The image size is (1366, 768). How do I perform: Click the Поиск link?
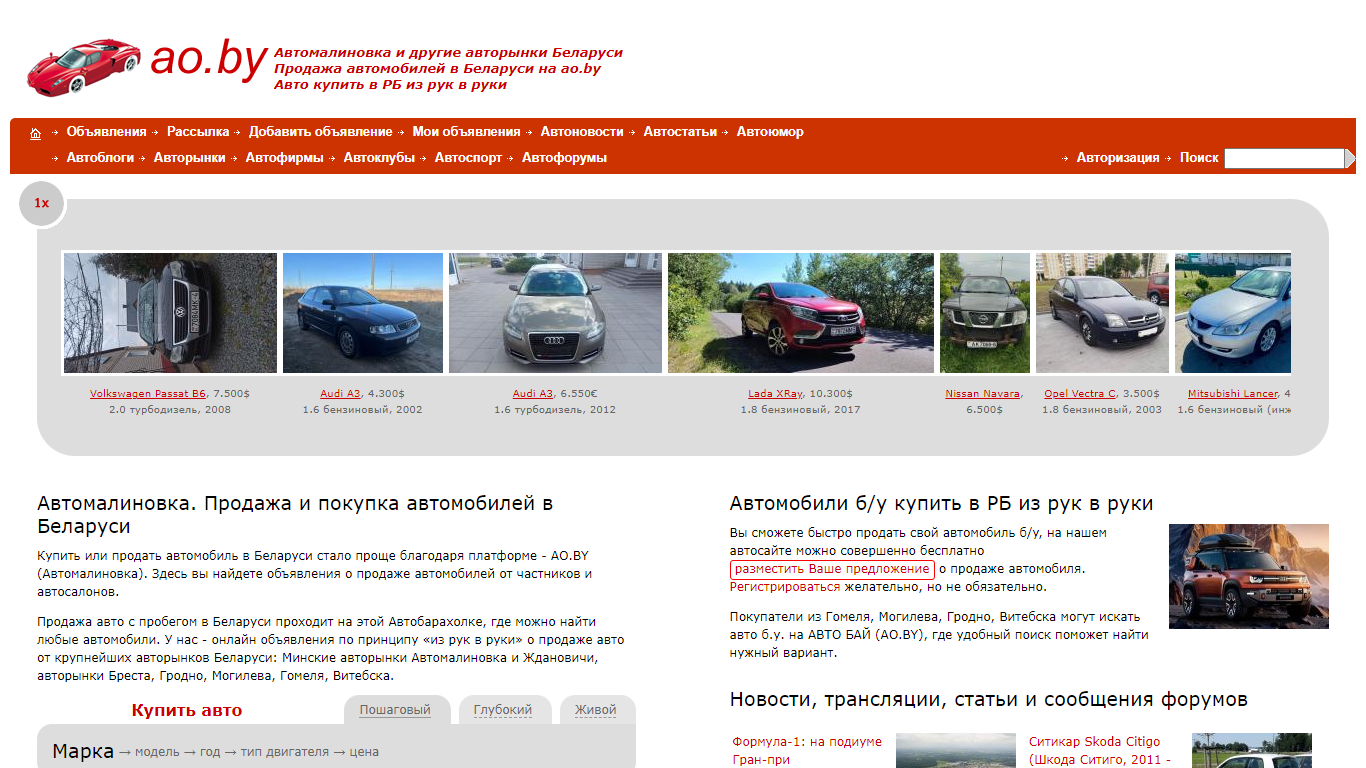click(1199, 158)
